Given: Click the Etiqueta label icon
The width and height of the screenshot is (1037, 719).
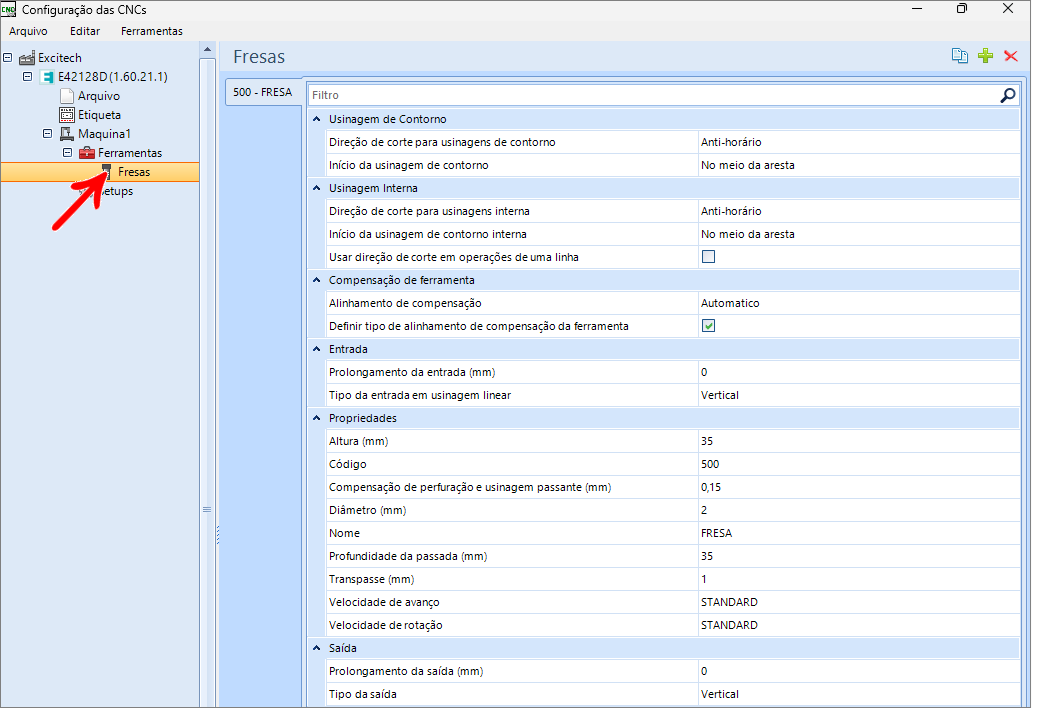Looking at the screenshot, I should [x=67, y=115].
